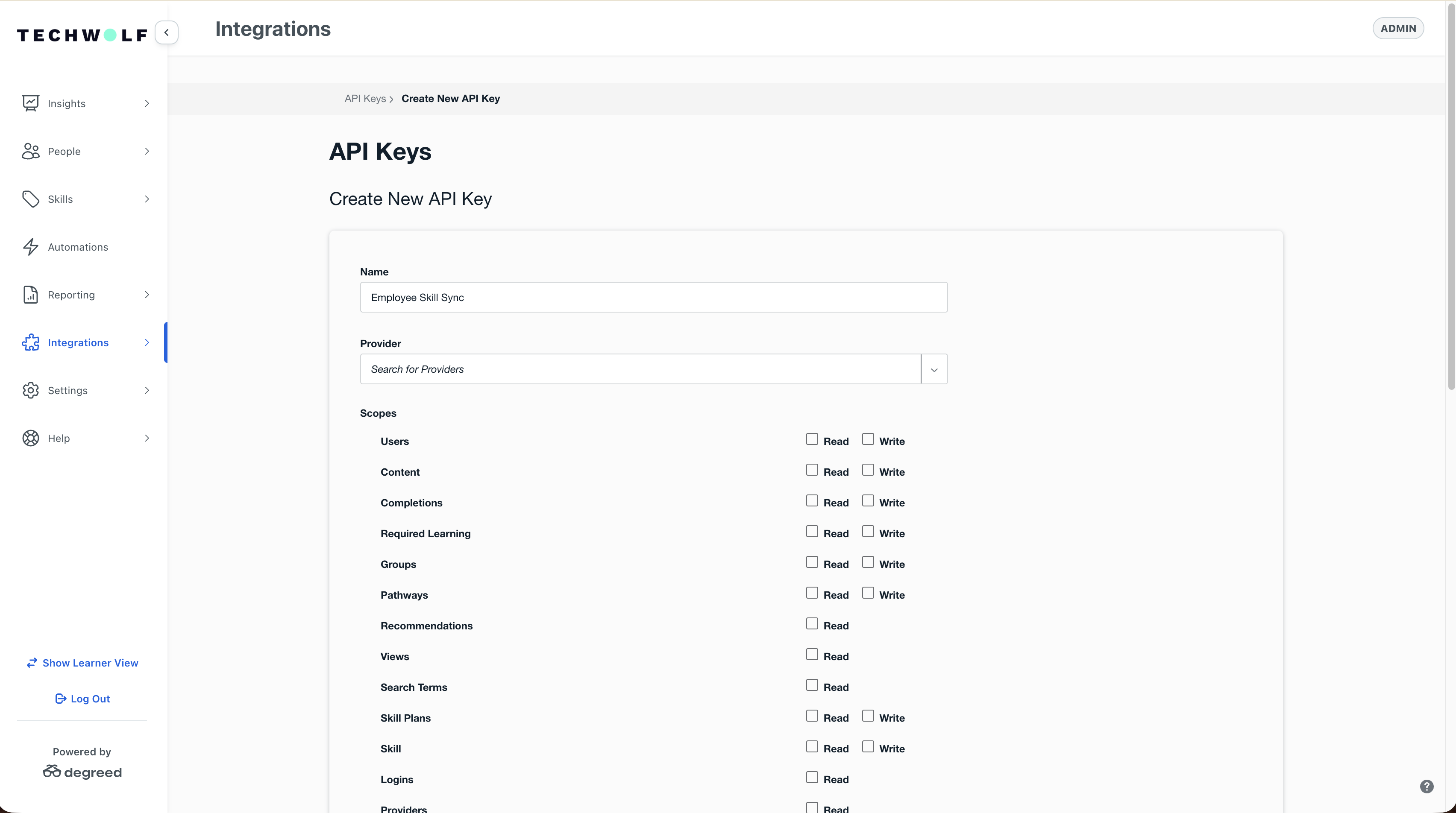The width and height of the screenshot is (1456, 813).
Task: Collapse the sidebar with arrow button
Action: tap(166, 32)
